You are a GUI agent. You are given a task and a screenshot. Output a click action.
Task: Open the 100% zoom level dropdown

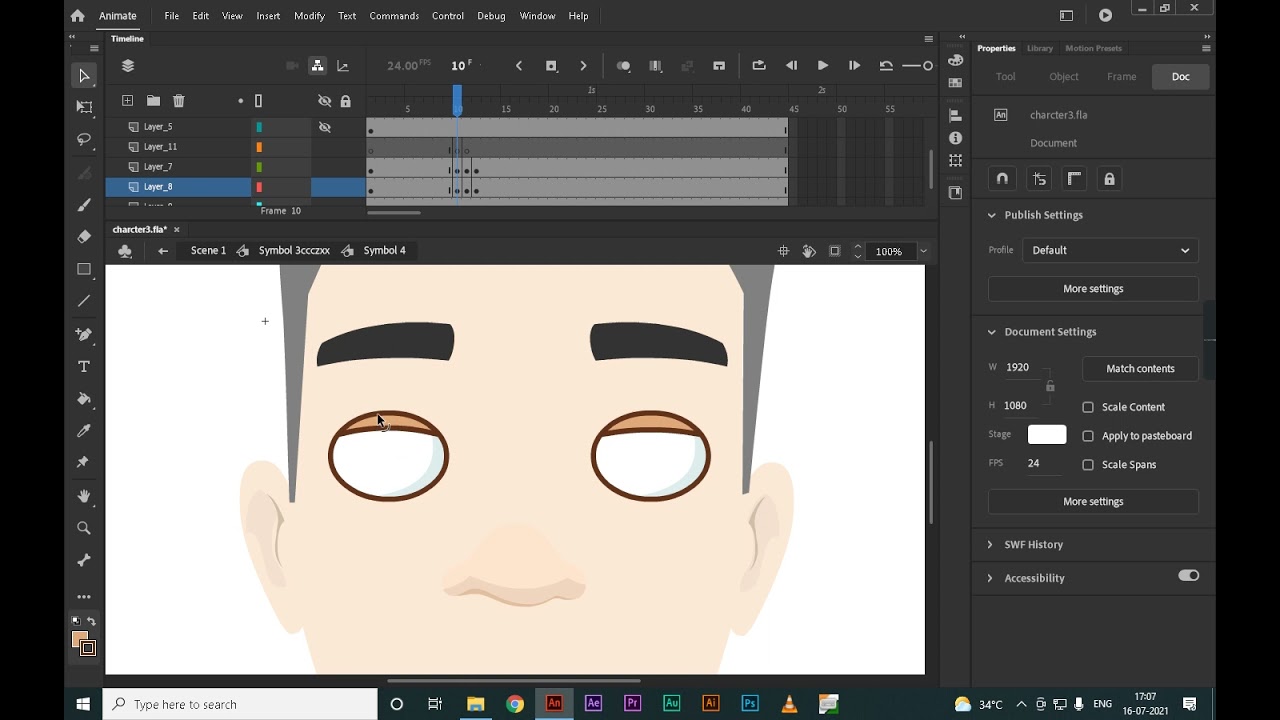(923, 251)
